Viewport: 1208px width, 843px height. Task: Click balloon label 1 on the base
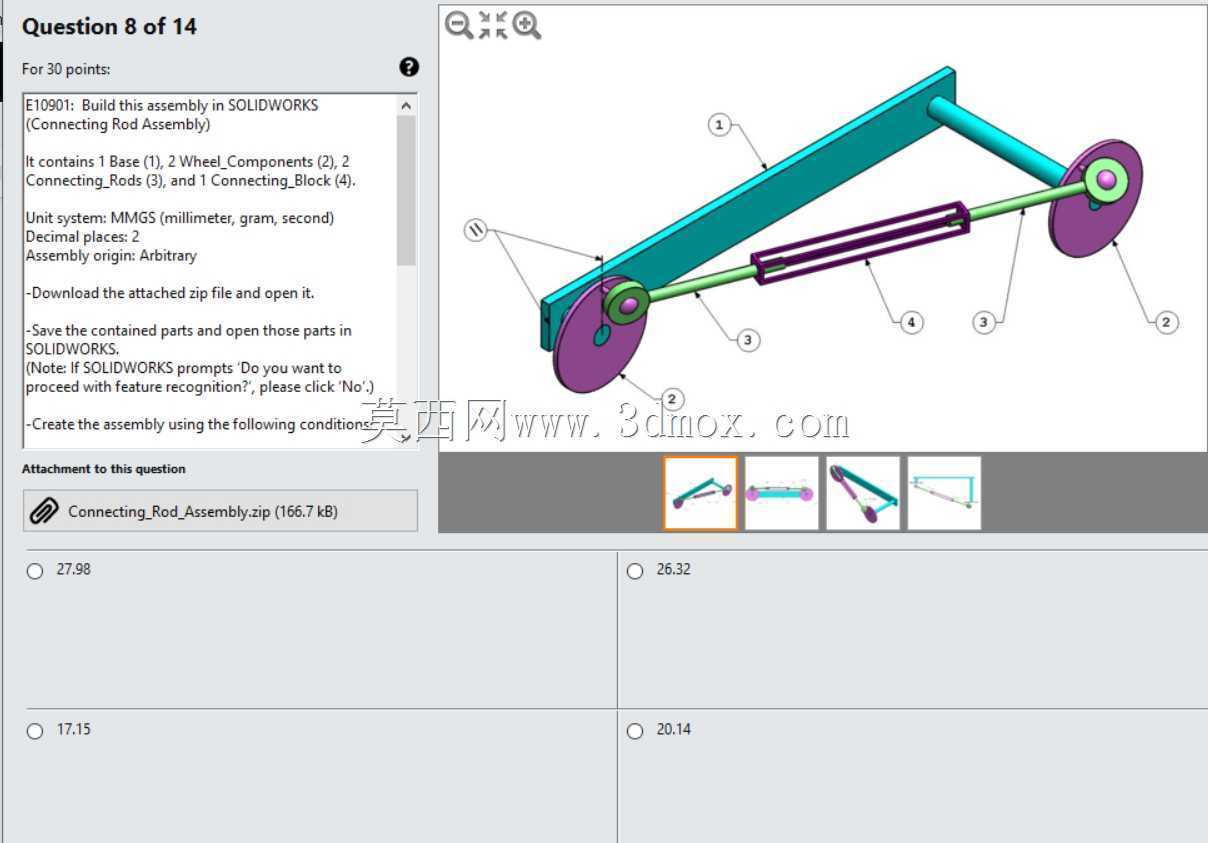(719, 125)
